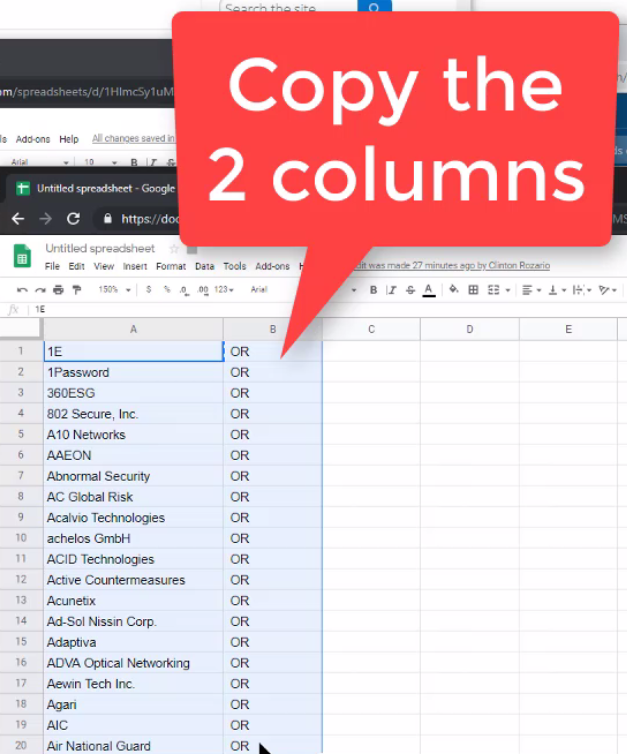Decrease decimal places icon
The image size is (627, 754).
(x=184, y=290)
